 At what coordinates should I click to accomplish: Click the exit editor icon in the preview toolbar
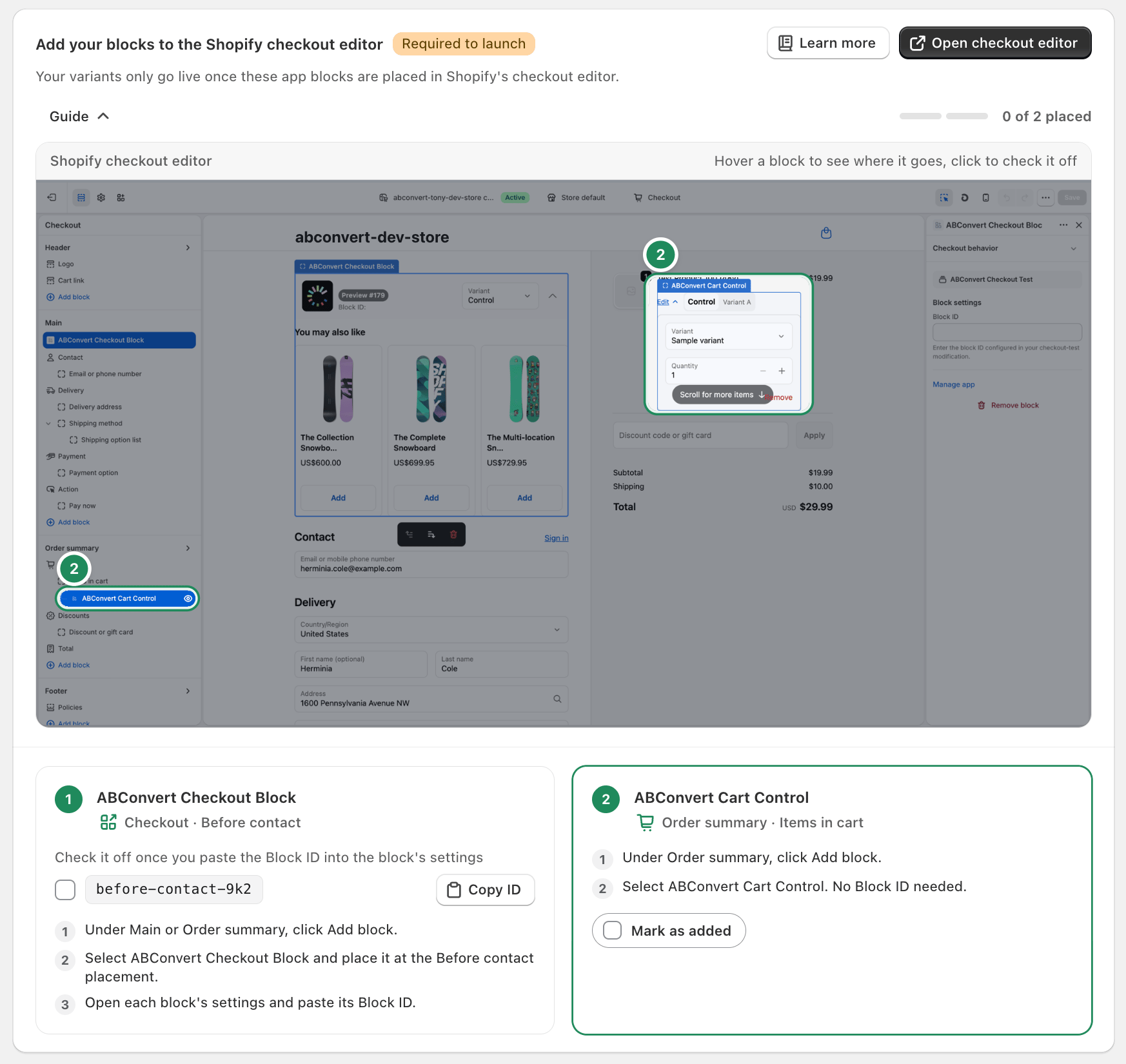coord(52,198)
